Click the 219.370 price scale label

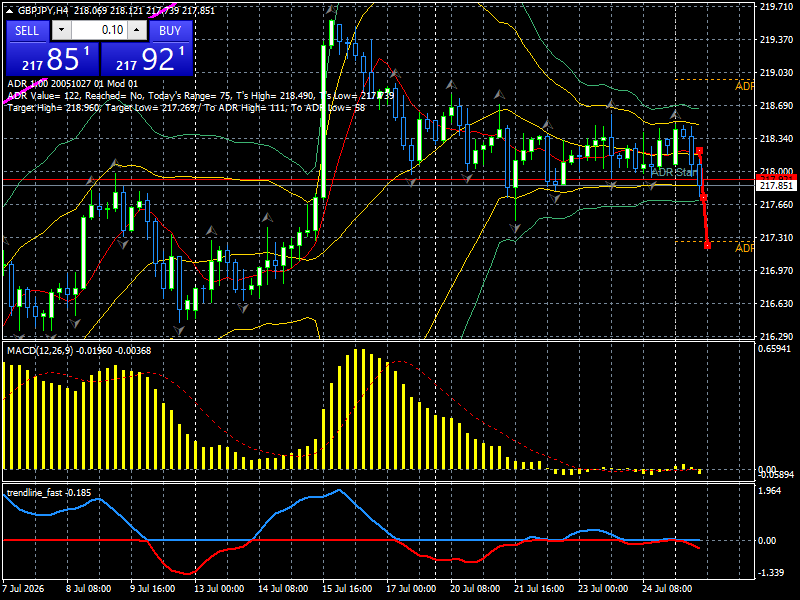776,40
